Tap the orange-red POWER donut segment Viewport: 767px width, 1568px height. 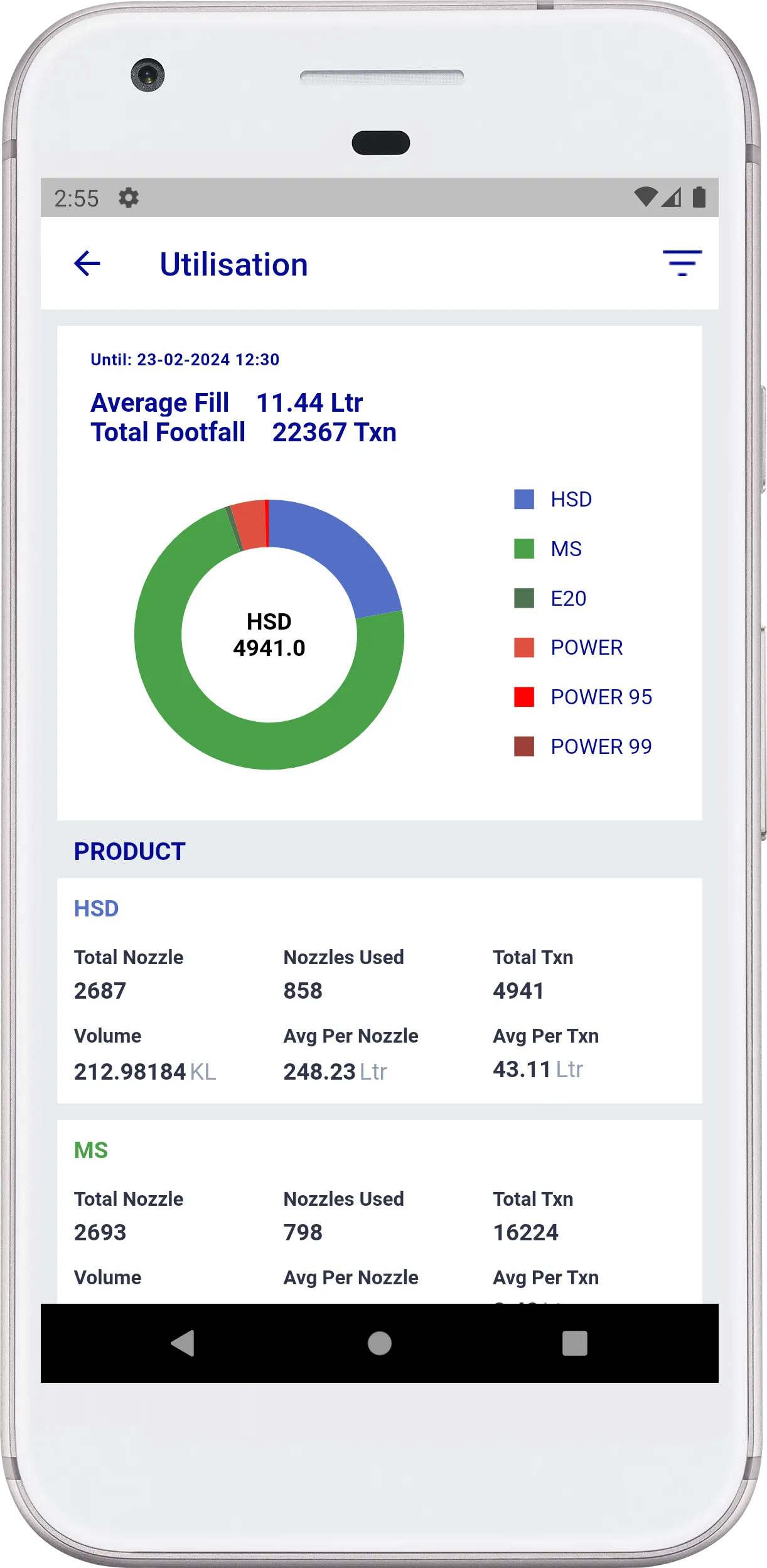250,525
